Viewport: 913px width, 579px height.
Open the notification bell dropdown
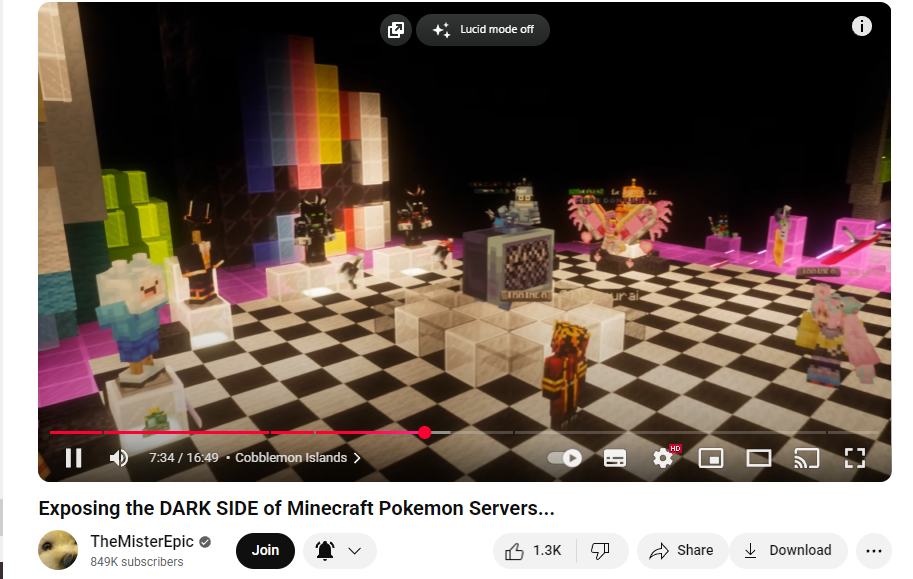pos(339,550)
